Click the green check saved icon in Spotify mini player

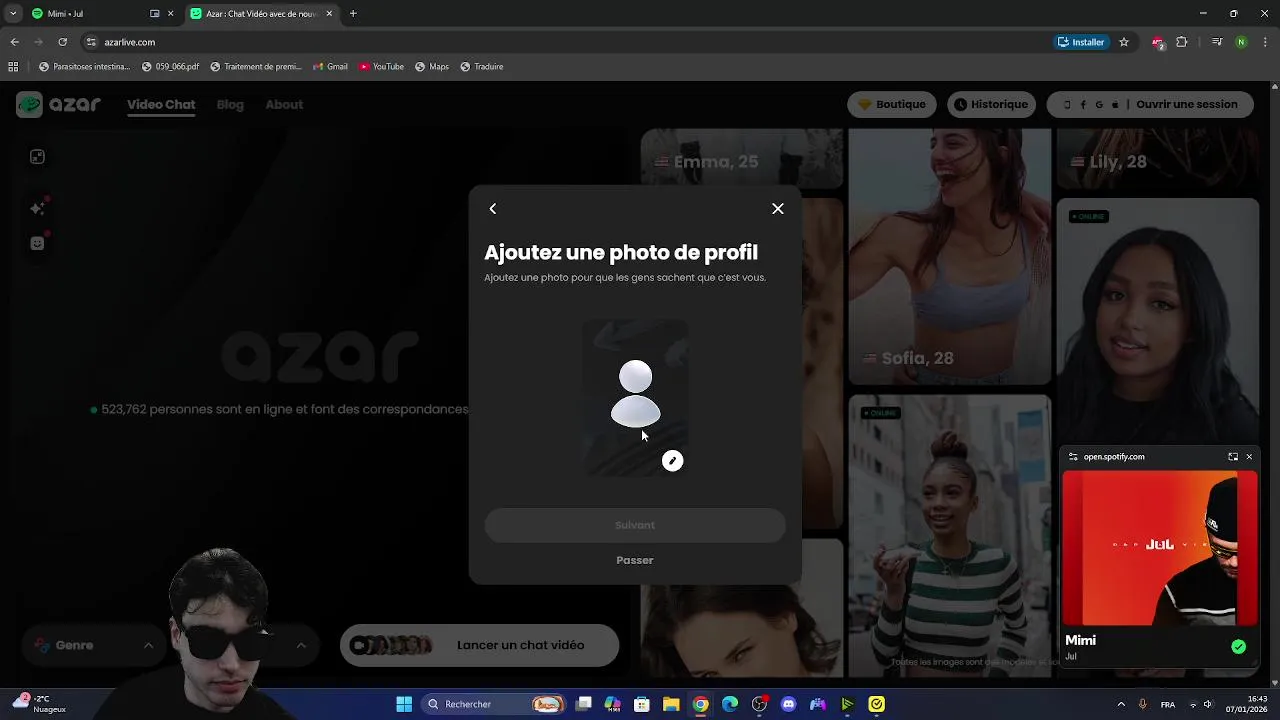[1239, 647]
